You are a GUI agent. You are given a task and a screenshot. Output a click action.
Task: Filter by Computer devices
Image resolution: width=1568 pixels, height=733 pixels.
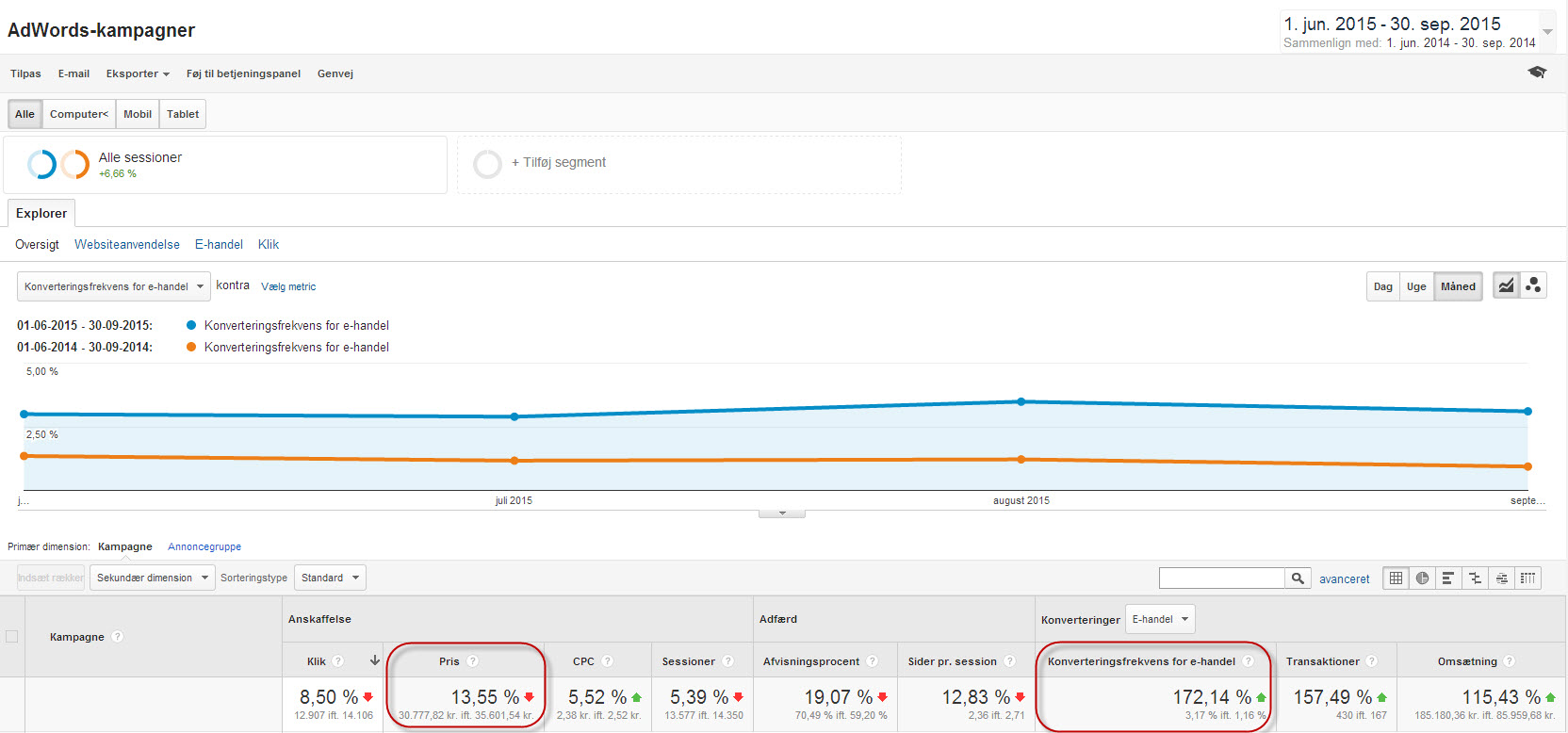[79, 114]
